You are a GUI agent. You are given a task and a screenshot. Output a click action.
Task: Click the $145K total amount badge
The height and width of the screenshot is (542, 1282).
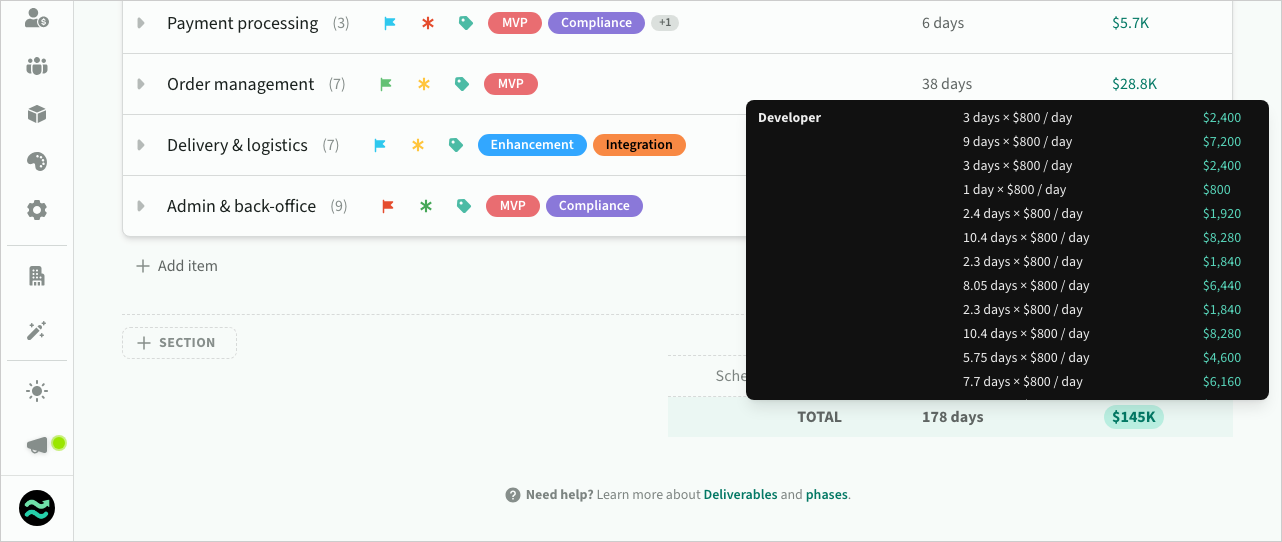(x=1133, y=417)
